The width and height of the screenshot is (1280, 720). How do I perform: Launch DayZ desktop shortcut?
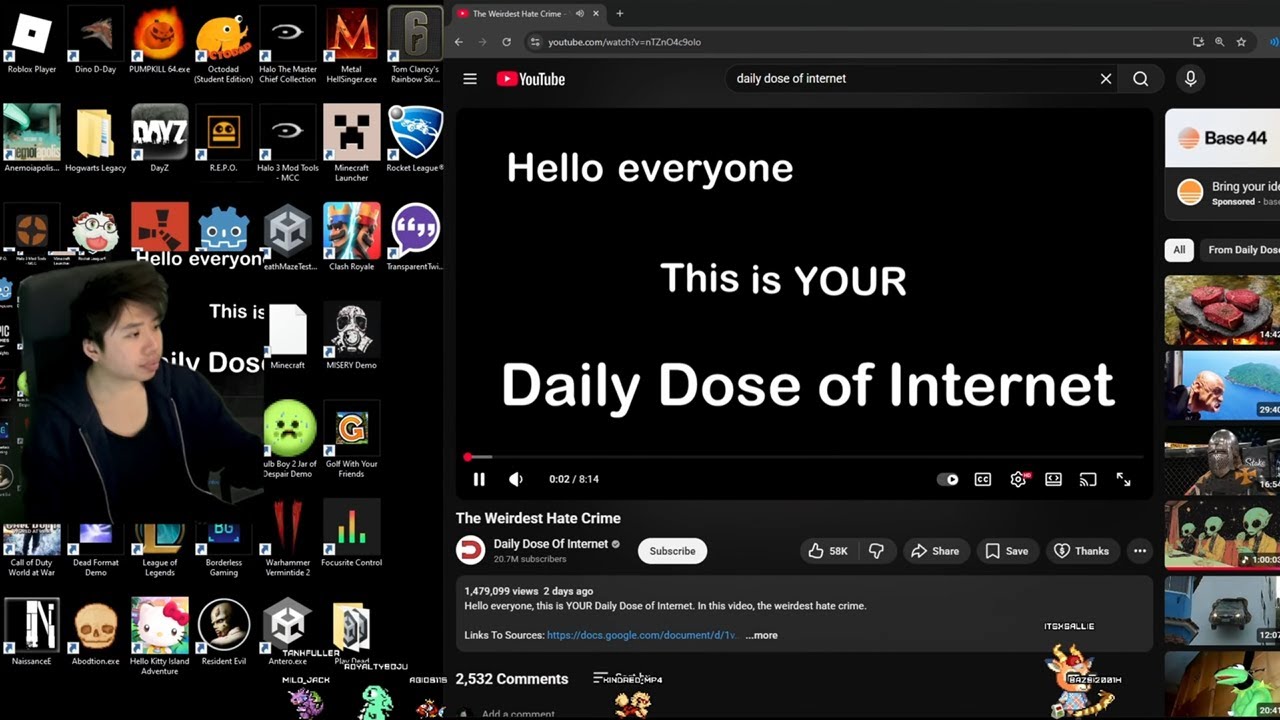(160, 138)
